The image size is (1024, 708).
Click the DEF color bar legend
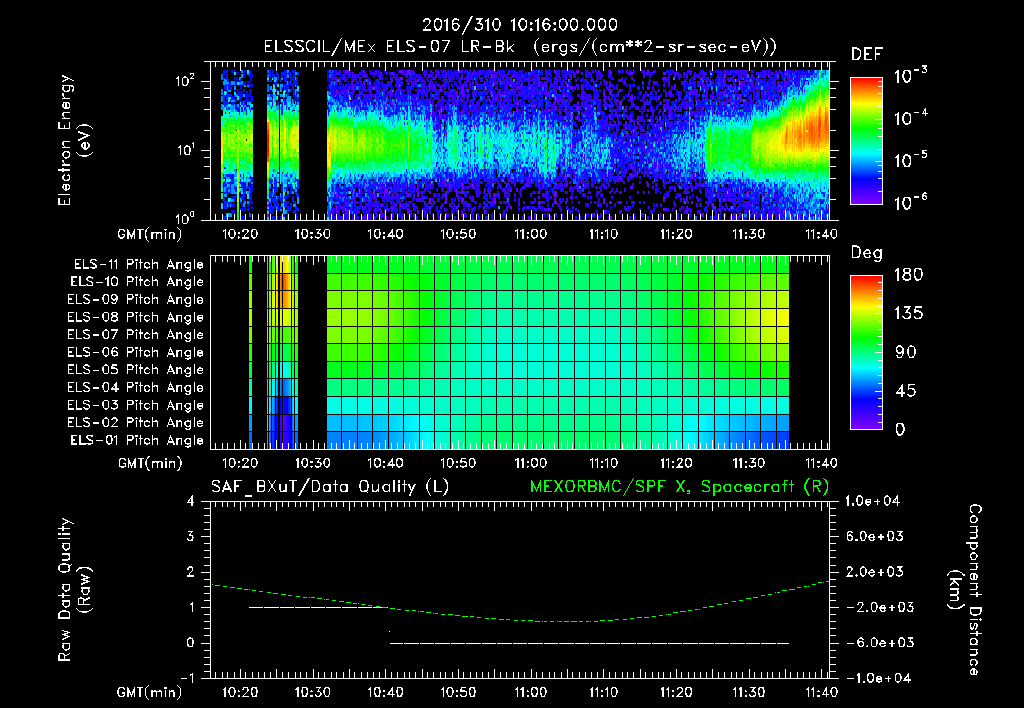pos(866,140)
